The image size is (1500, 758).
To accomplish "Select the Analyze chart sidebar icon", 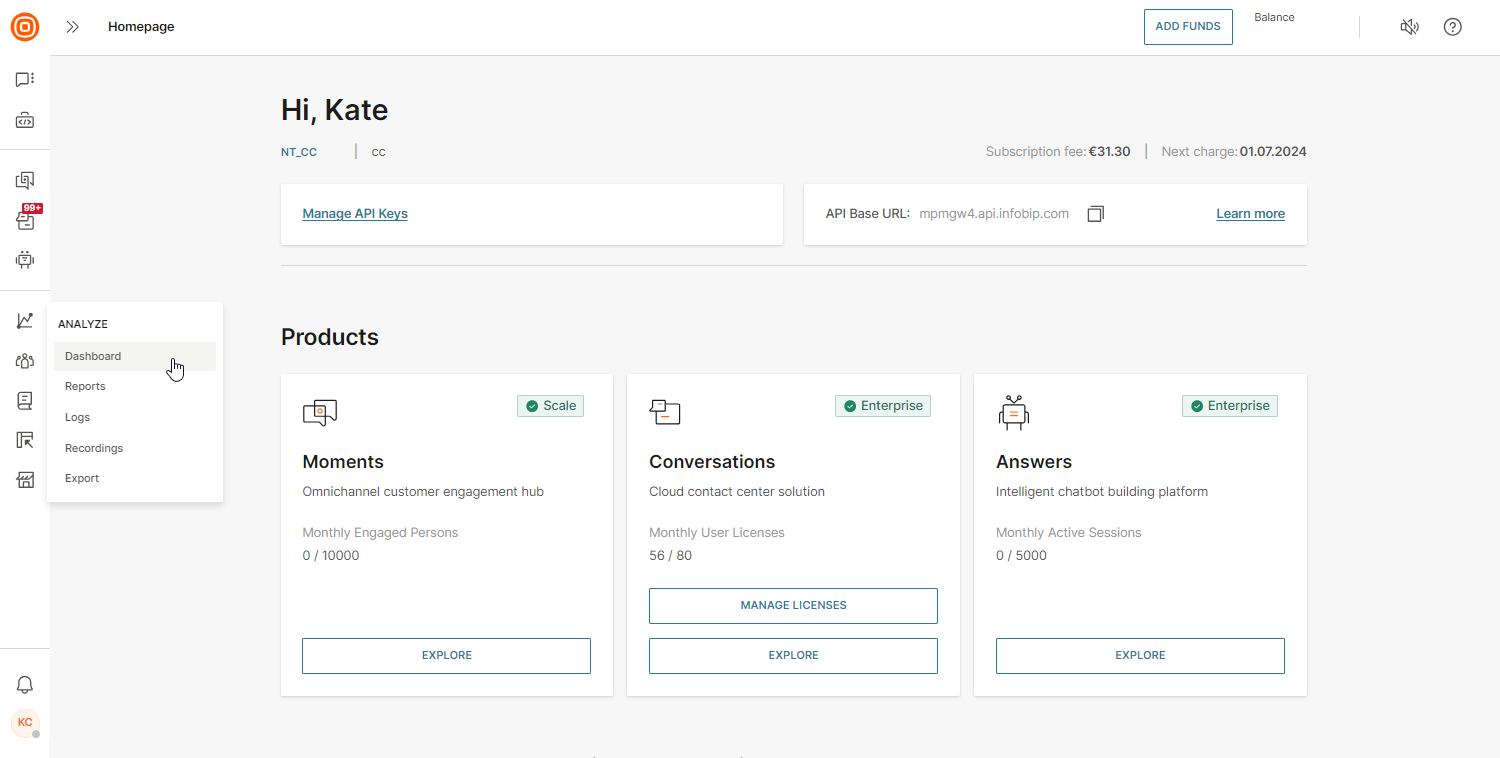I will [x=25, y=320].
